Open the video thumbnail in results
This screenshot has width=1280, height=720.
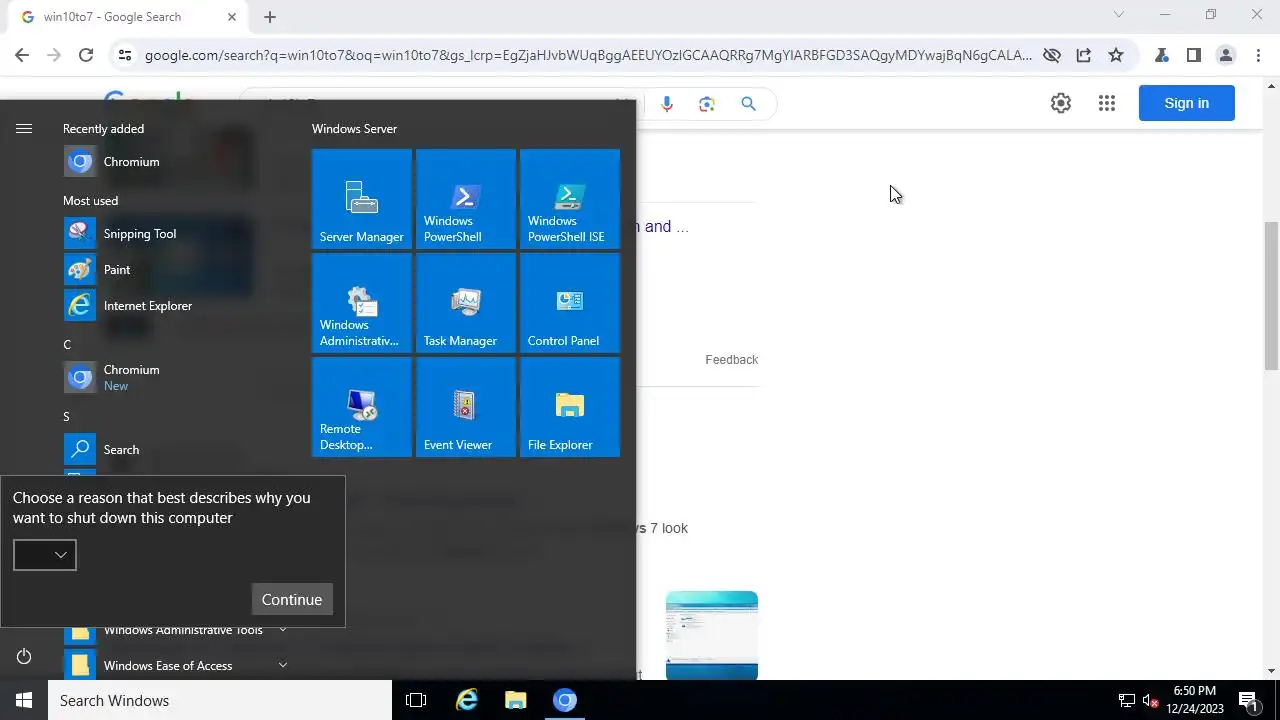712,635
